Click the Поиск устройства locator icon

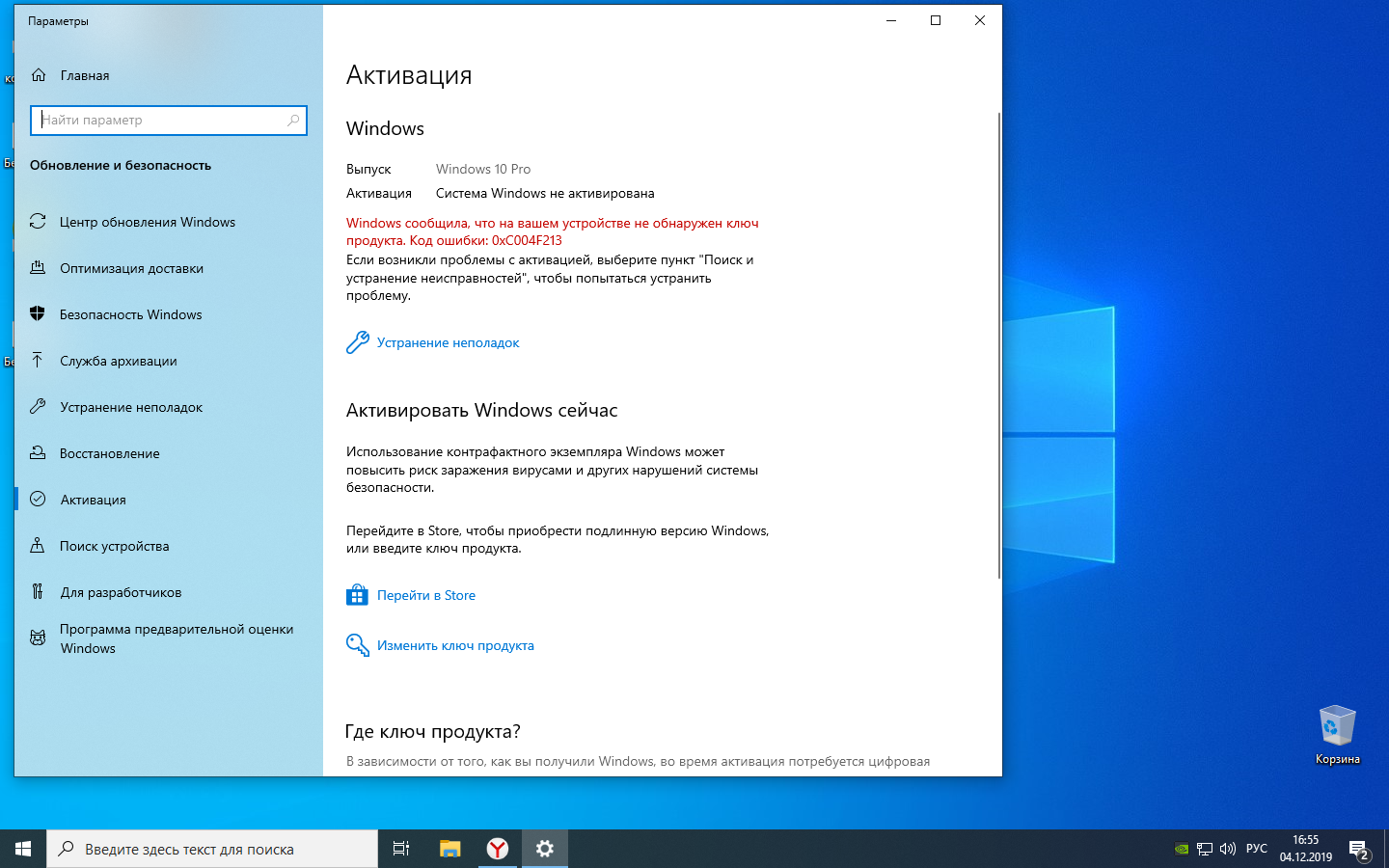(38, 546)
